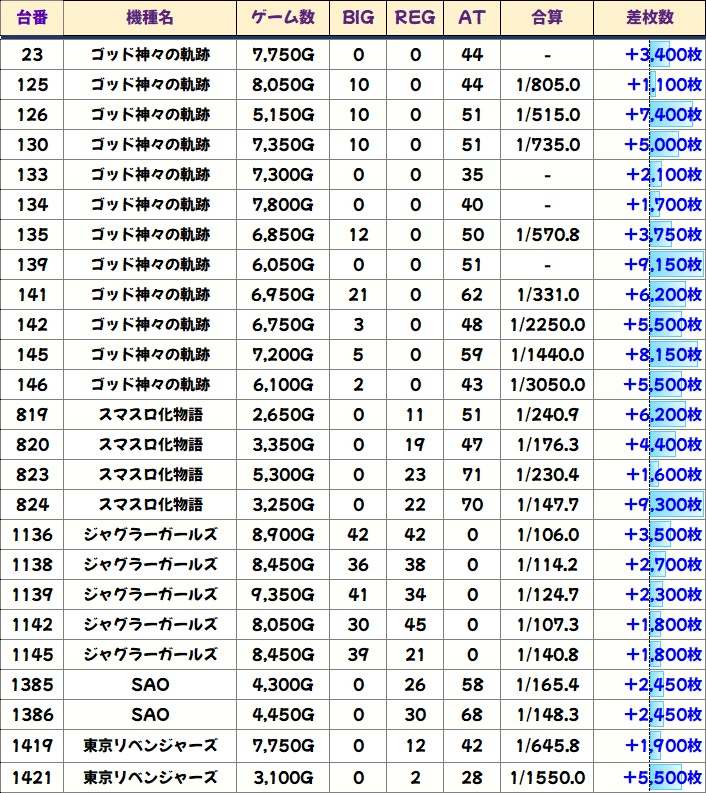Sort by the 差枚数 column header

click(649, 19)
